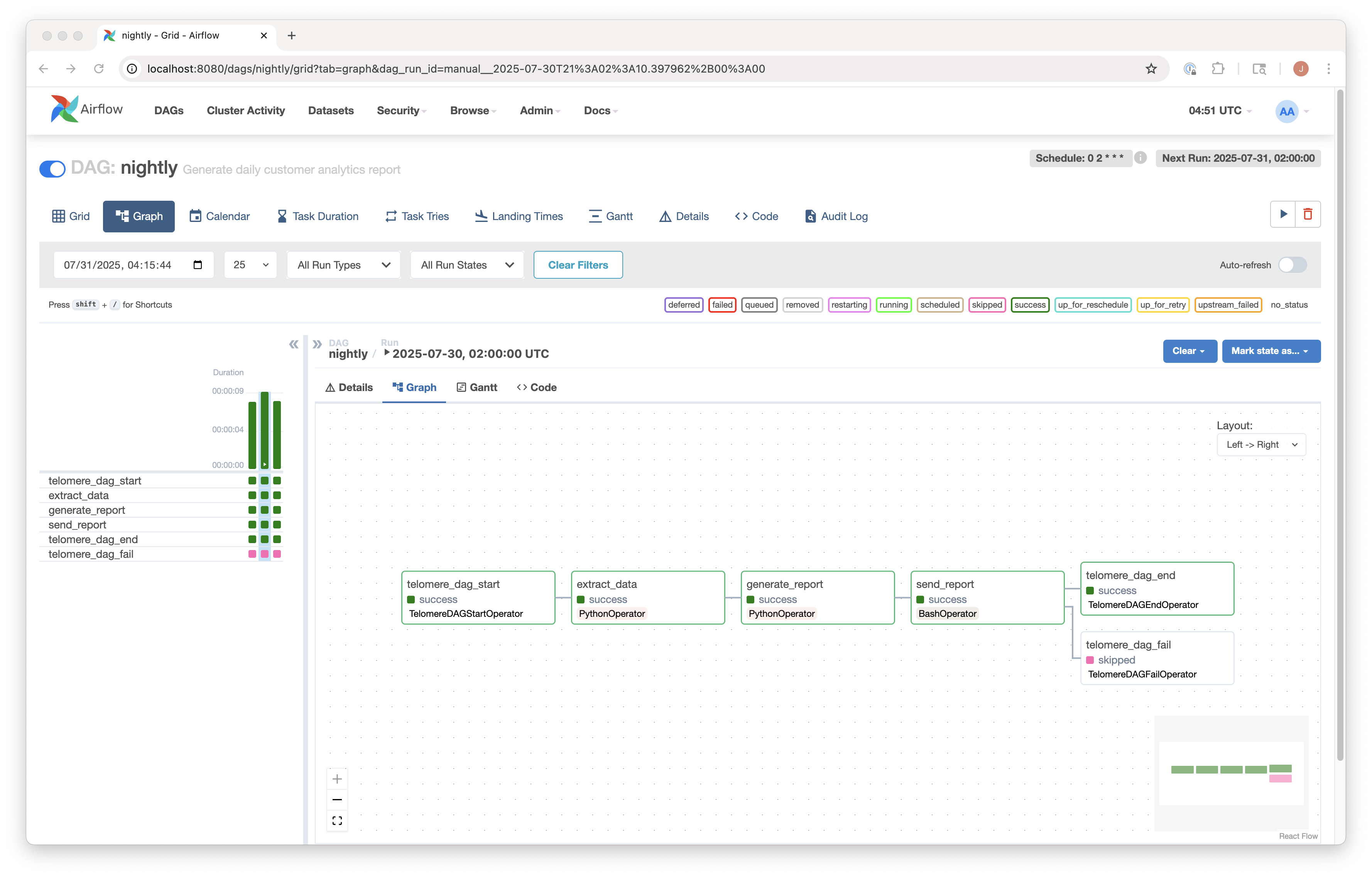1372x877 pixels.
Task: Bookmark this page with star icon
Action: [x=1151, y=68]
